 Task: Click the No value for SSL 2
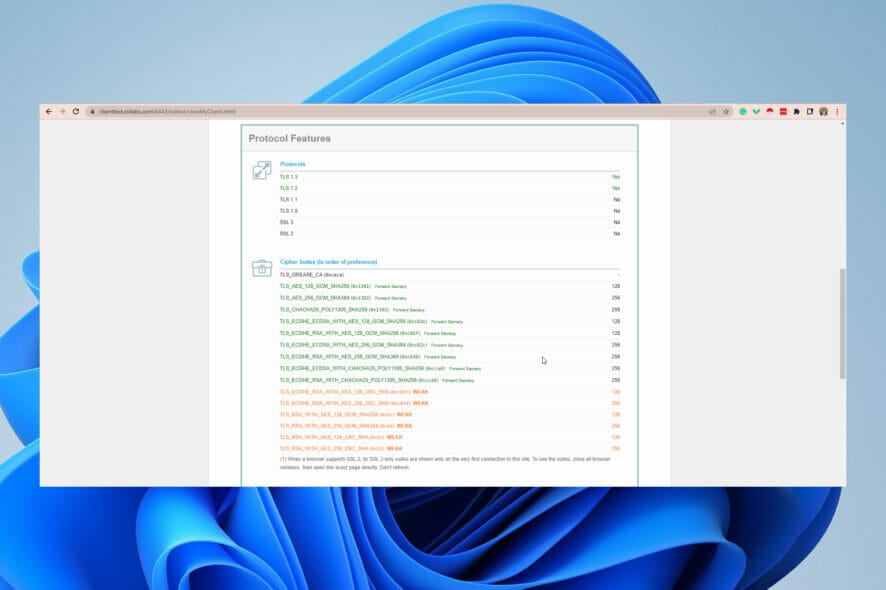(616, 233)
